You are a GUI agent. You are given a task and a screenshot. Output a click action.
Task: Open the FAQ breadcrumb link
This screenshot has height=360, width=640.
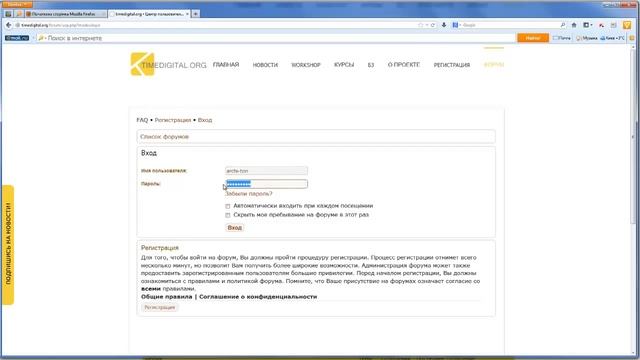point(142,120)
